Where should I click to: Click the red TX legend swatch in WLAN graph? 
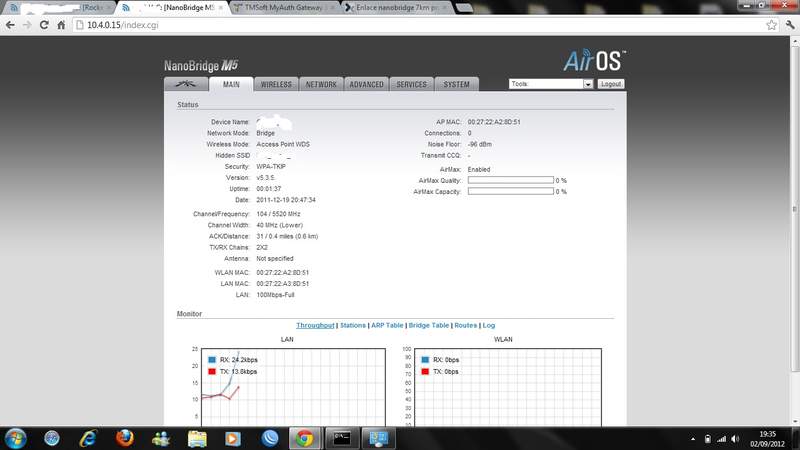[x=425, y=371]
